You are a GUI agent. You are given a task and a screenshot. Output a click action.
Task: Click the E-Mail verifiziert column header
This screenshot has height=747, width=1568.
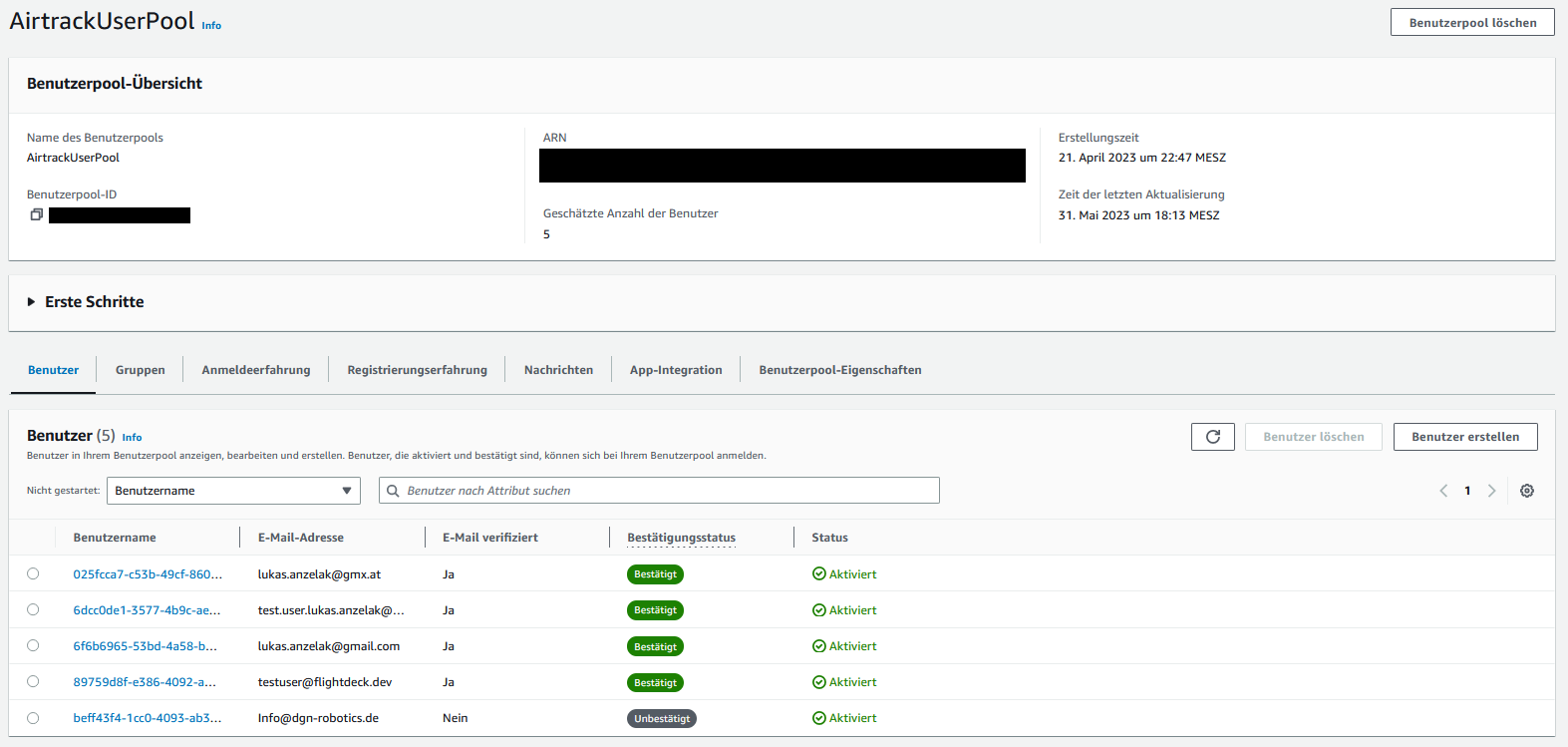tap(490, 538)
